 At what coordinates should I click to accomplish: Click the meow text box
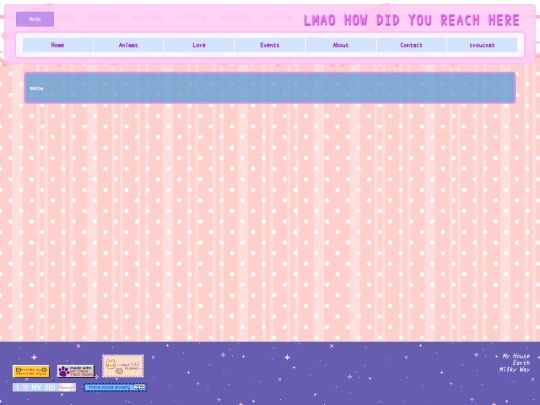(x=270, y=88)
